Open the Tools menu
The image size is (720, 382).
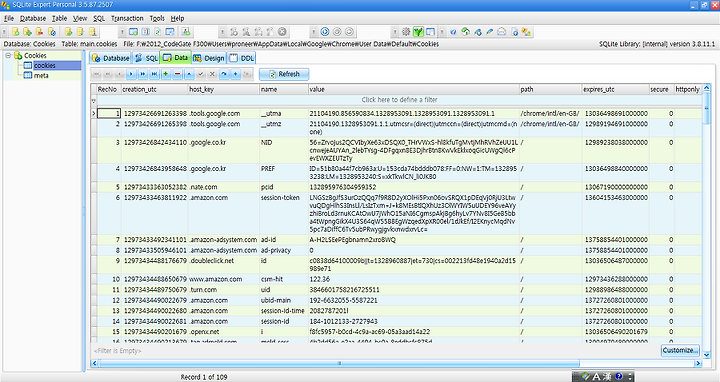157,18
